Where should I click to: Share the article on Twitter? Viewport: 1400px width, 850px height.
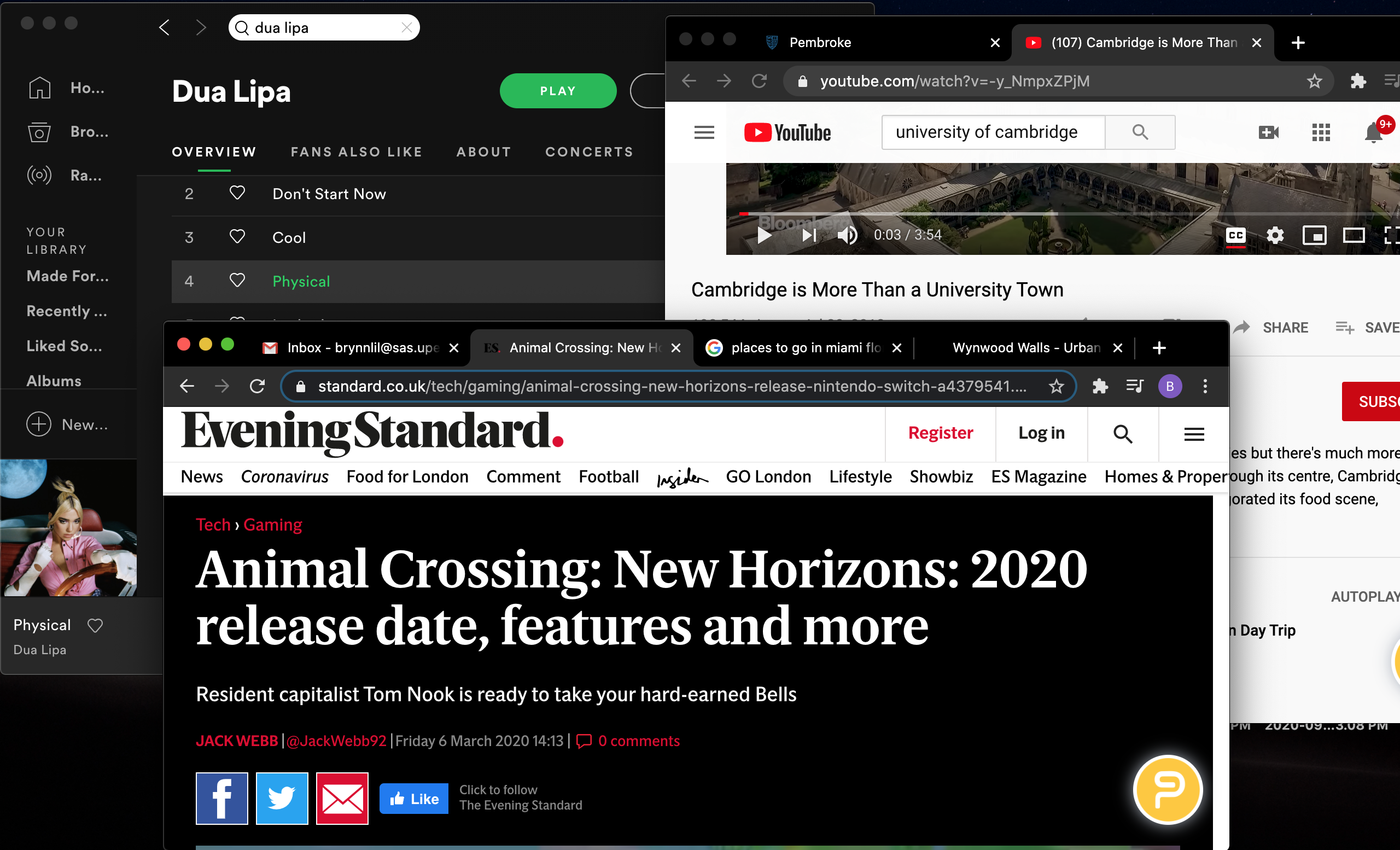point(282,798)
